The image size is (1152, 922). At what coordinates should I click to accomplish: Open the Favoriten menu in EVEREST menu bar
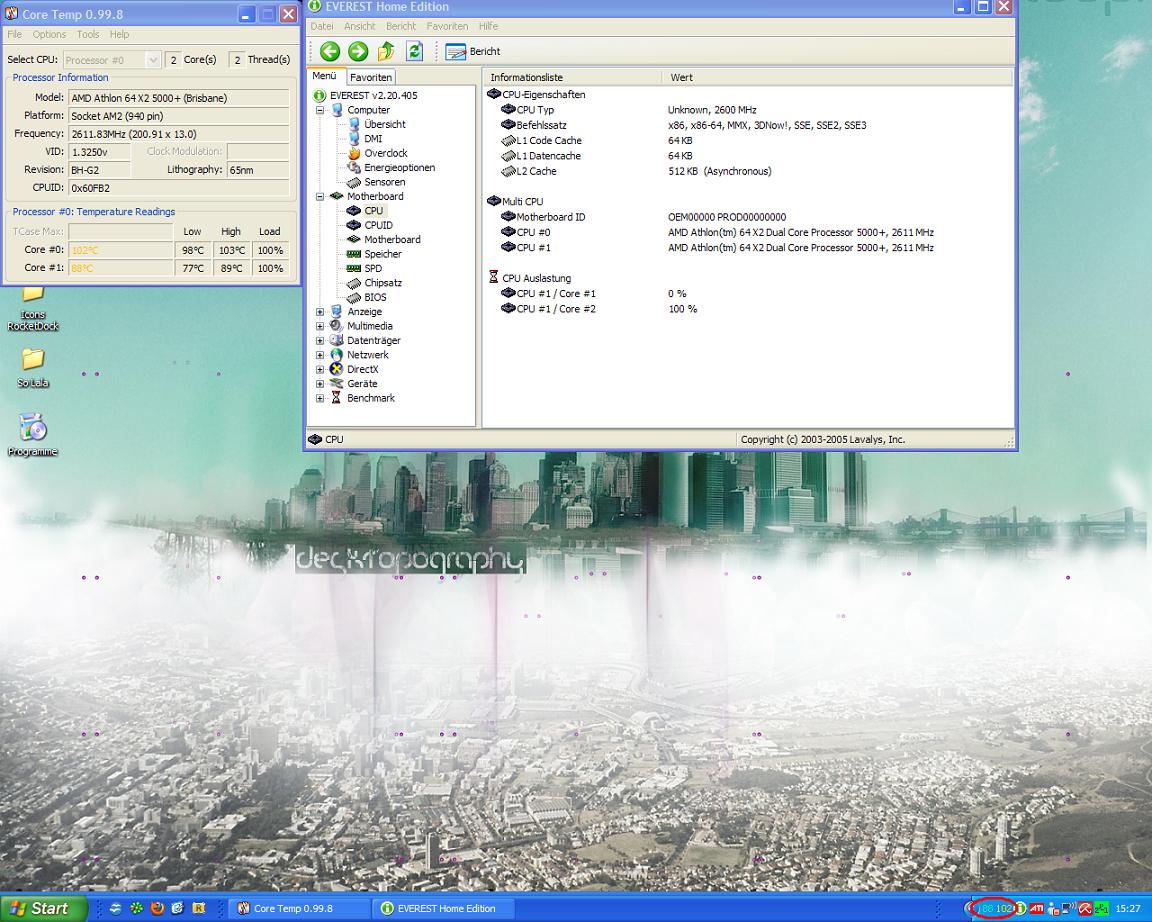[x=447, y=26]
